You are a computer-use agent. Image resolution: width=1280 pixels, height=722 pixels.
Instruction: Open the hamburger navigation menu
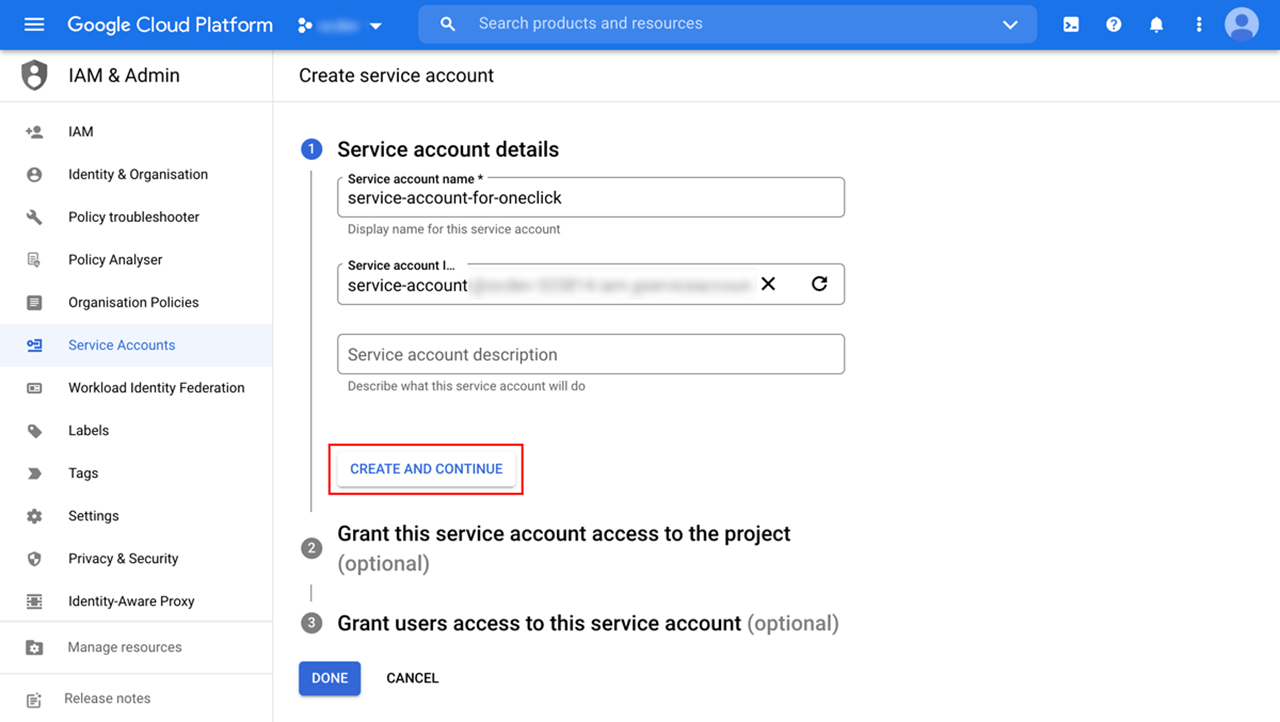pos(34,24)
